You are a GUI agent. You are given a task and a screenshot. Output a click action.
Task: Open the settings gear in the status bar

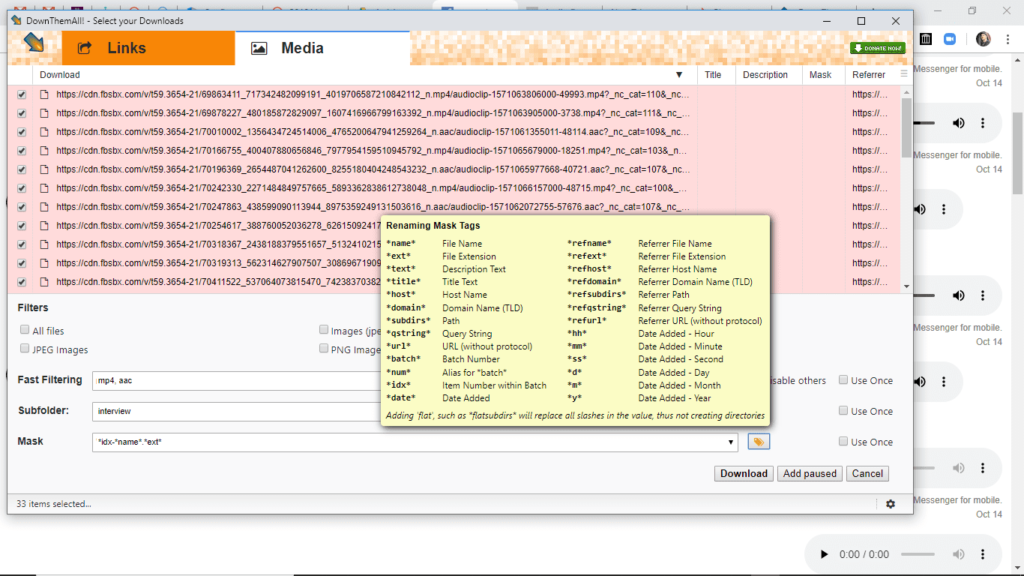tap(890, 505)
